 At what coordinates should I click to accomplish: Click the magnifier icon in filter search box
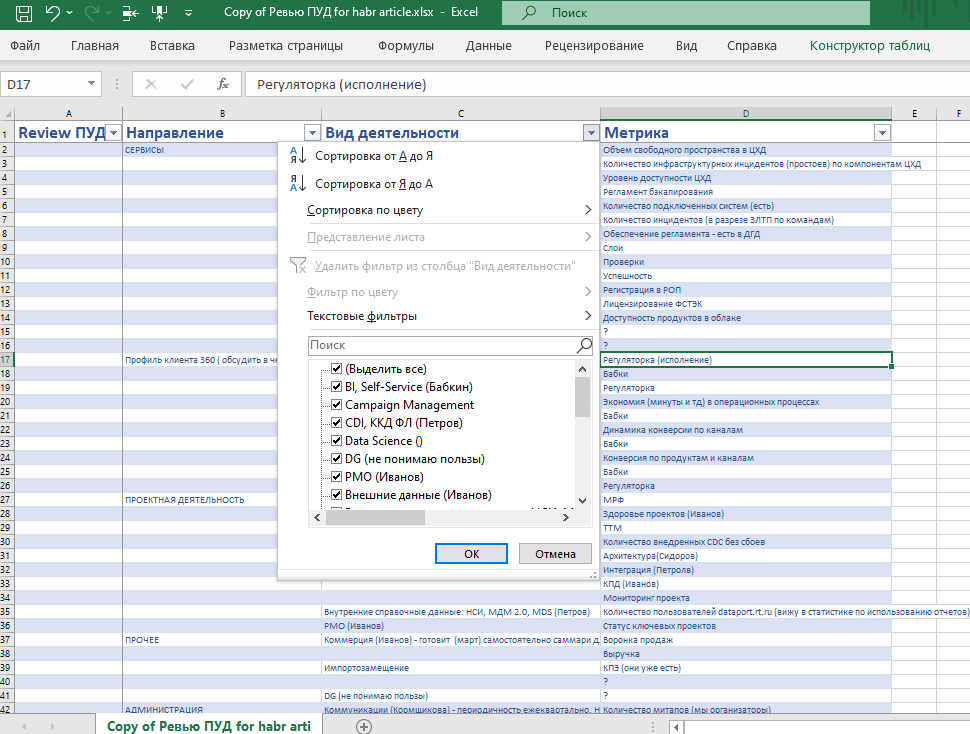tap(584, 345)
